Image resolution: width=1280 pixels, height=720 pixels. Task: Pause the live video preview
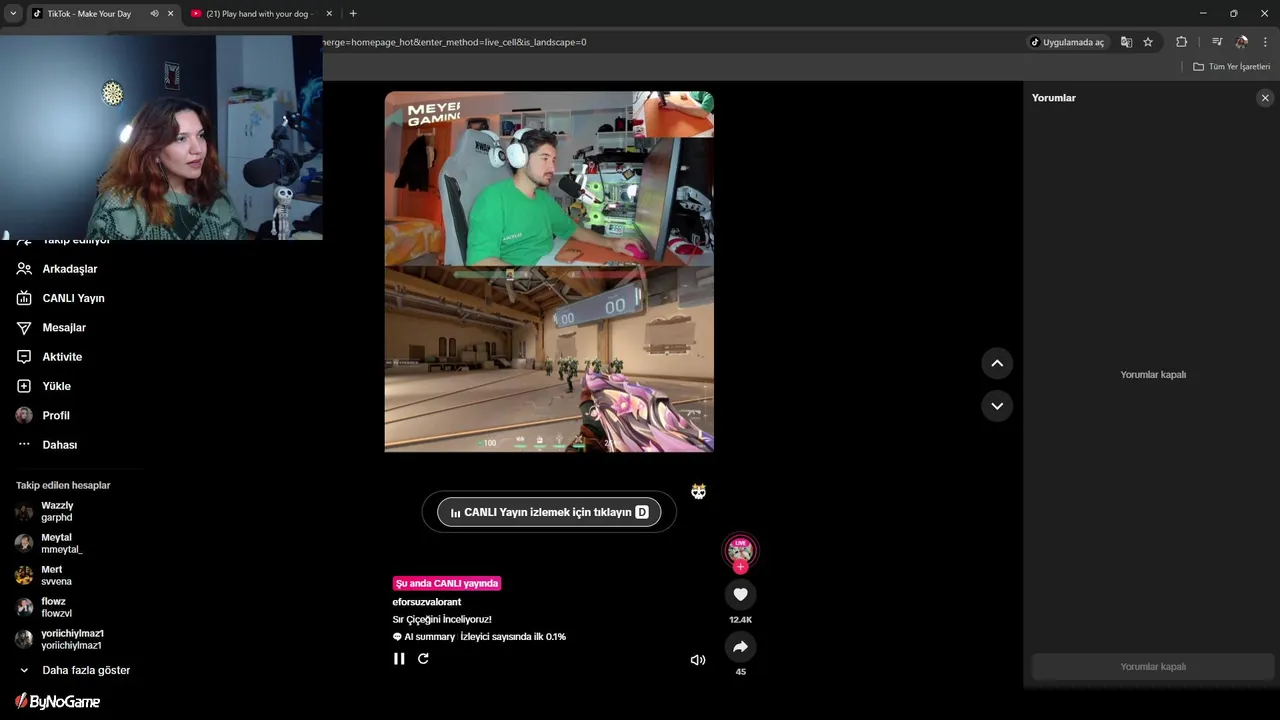click(x=399, y=659)
